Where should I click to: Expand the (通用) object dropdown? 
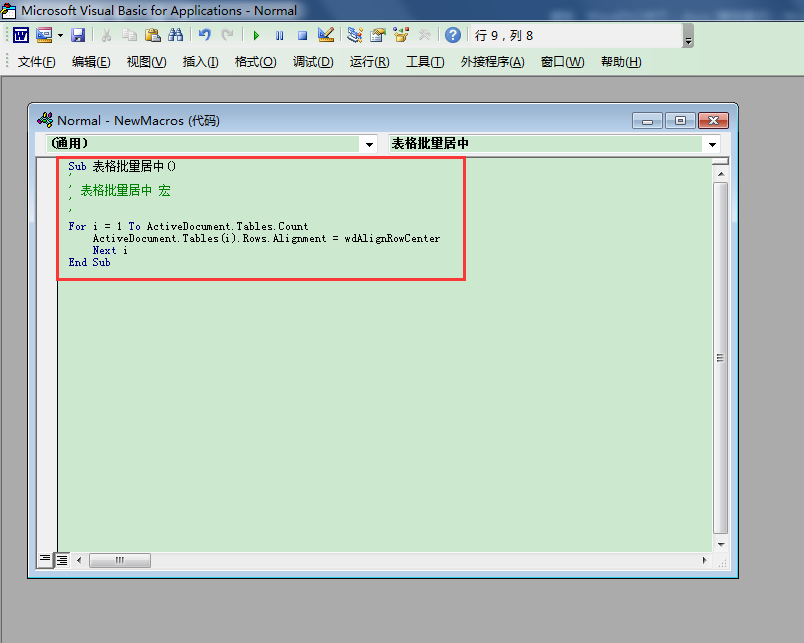pyautogui.click(x=370, y=144)
